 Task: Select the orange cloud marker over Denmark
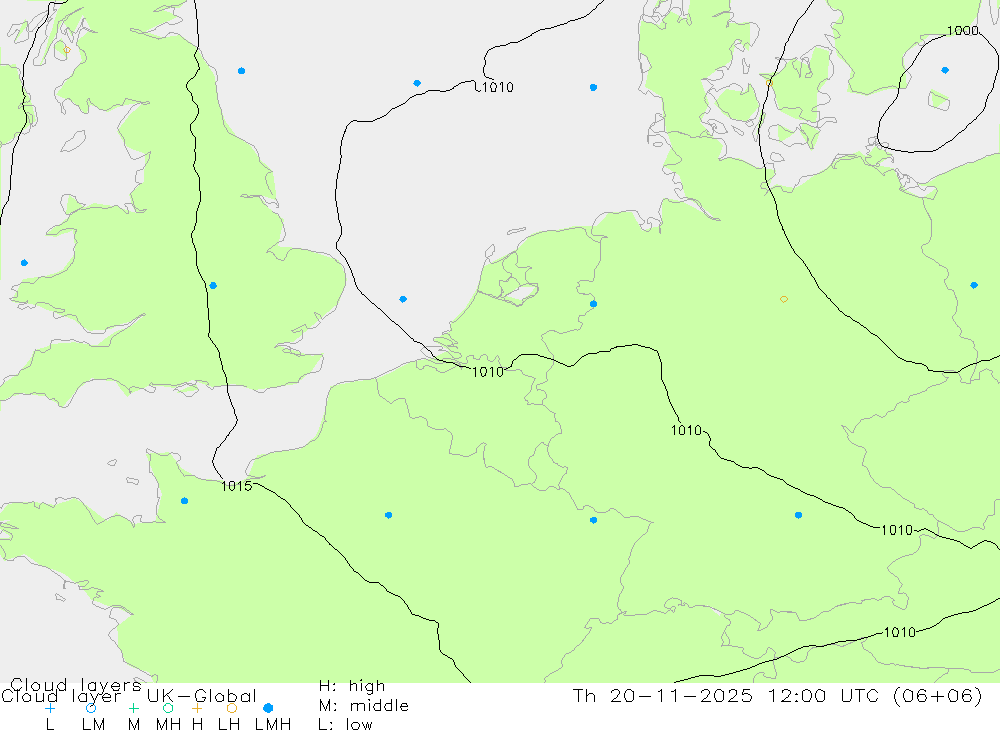769,82
